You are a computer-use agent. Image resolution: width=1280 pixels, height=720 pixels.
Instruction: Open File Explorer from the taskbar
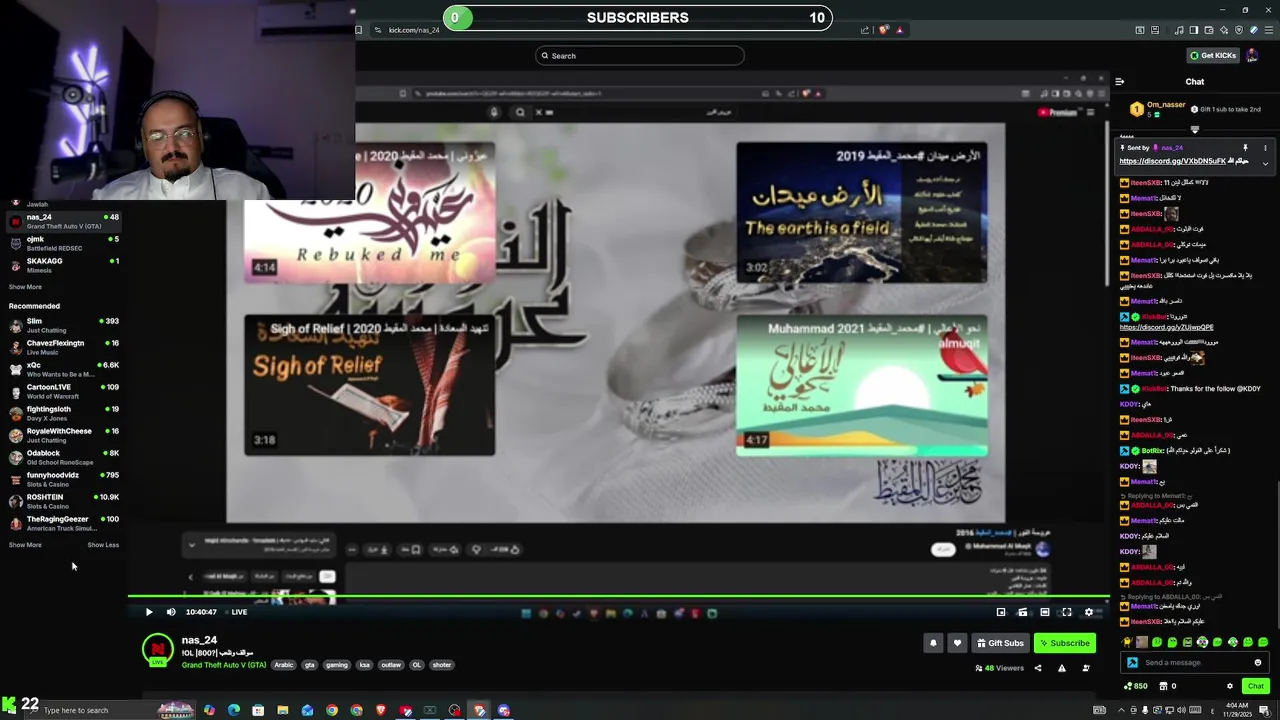283,710
